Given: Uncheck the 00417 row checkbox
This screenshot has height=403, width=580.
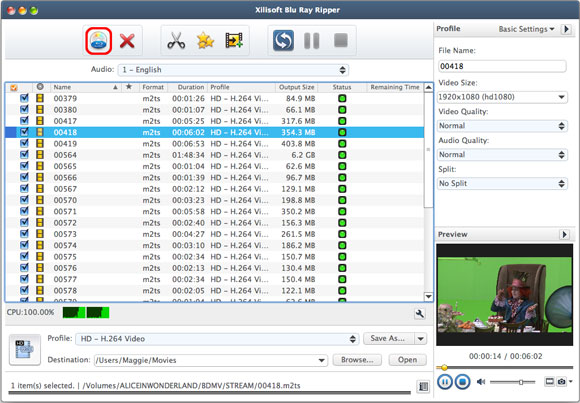Looking at the screenshot, I should 24,121.
